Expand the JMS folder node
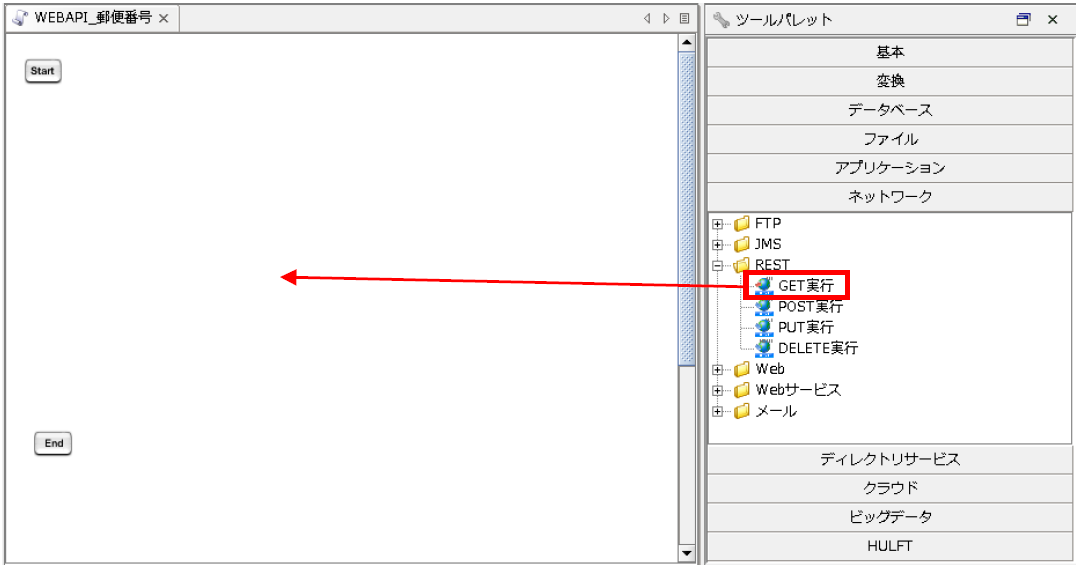This screenshot has width=1078, height=567. tap(717, 245)
